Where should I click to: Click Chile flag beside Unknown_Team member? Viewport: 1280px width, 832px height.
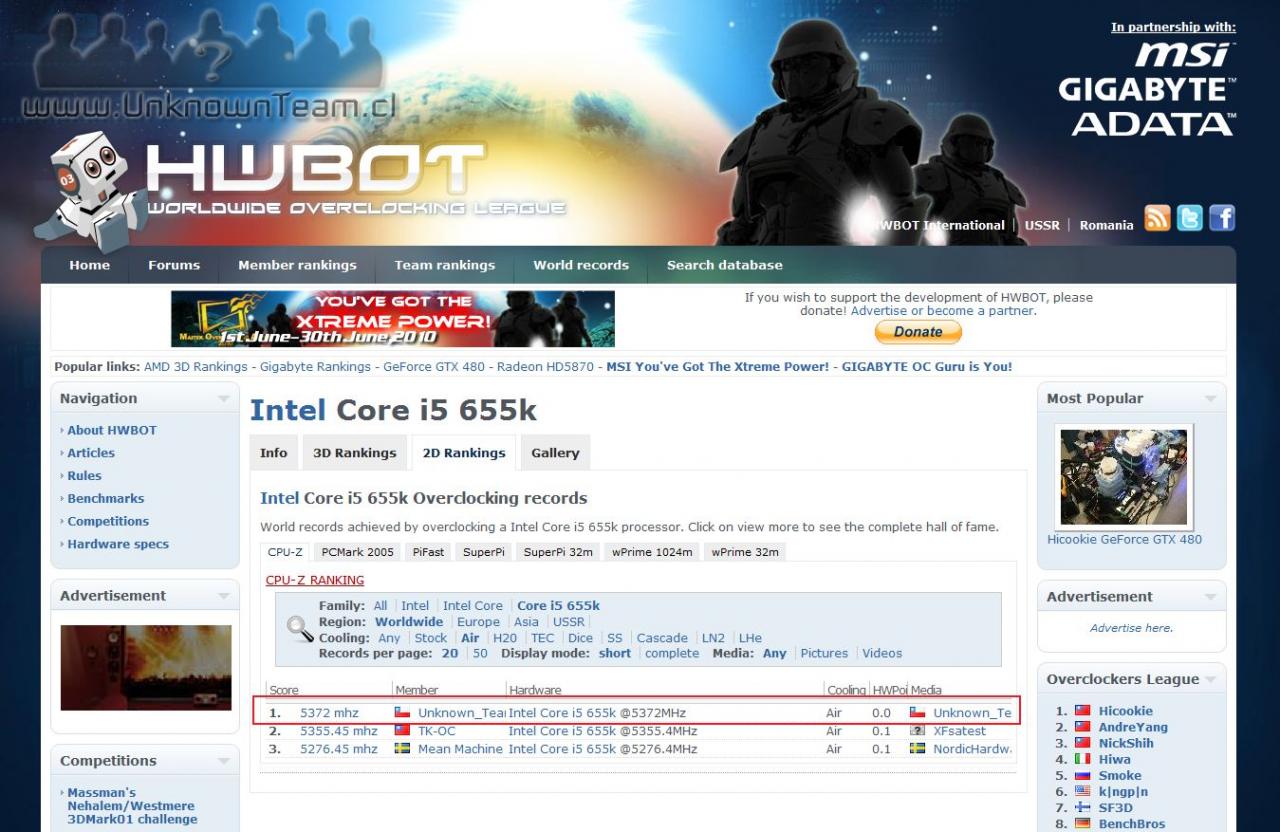point(403,713)
